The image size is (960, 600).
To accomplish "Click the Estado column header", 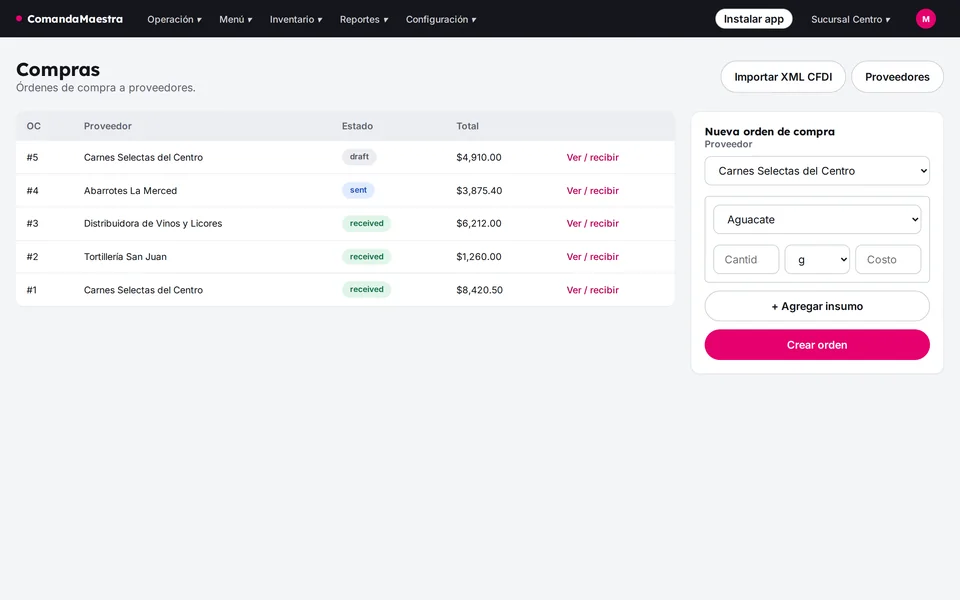I will [357, 126].
